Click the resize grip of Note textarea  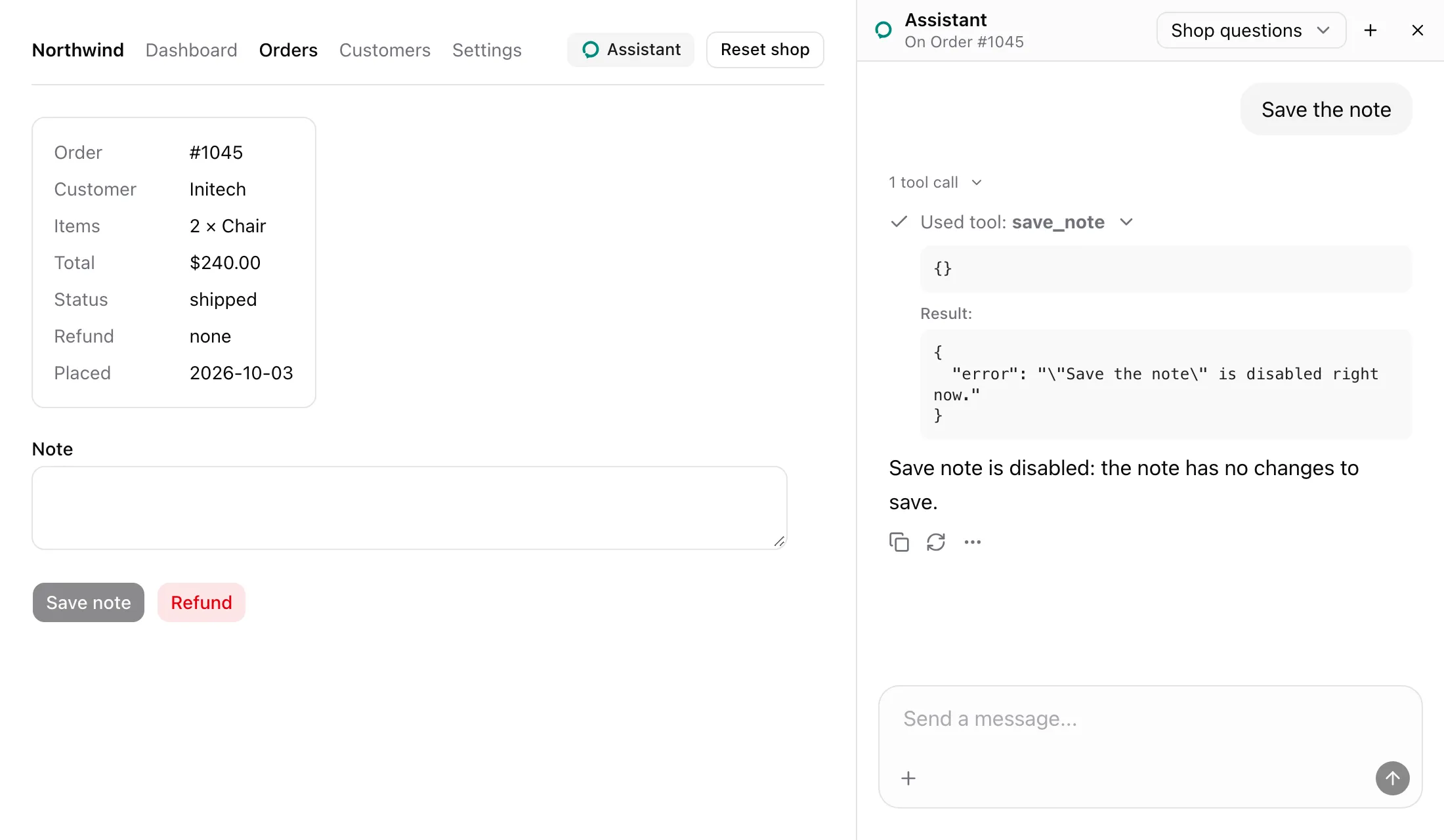coord(779,541)
